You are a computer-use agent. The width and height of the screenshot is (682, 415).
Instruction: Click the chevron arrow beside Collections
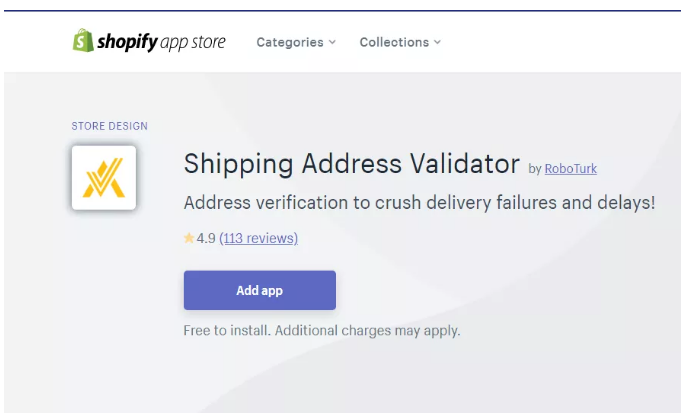(437, 42)
